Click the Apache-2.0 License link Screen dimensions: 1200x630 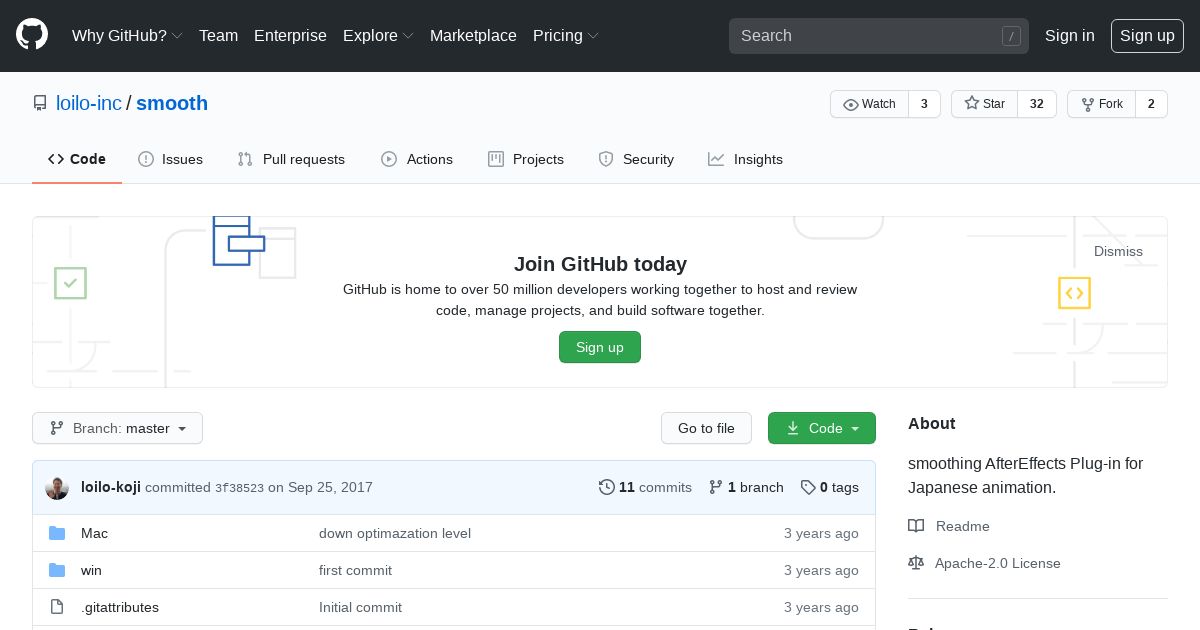(x=997, y=563)
